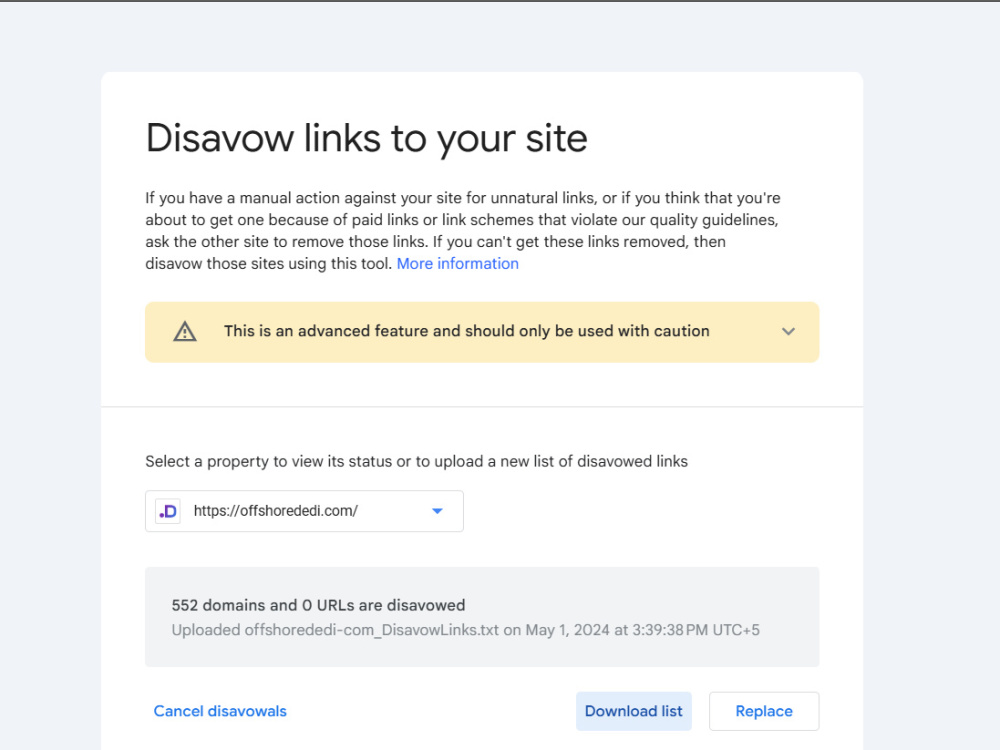Click the blue dropdown arrow for property
Viewport: 1000px width, 750px height.
tap(438, 511)
